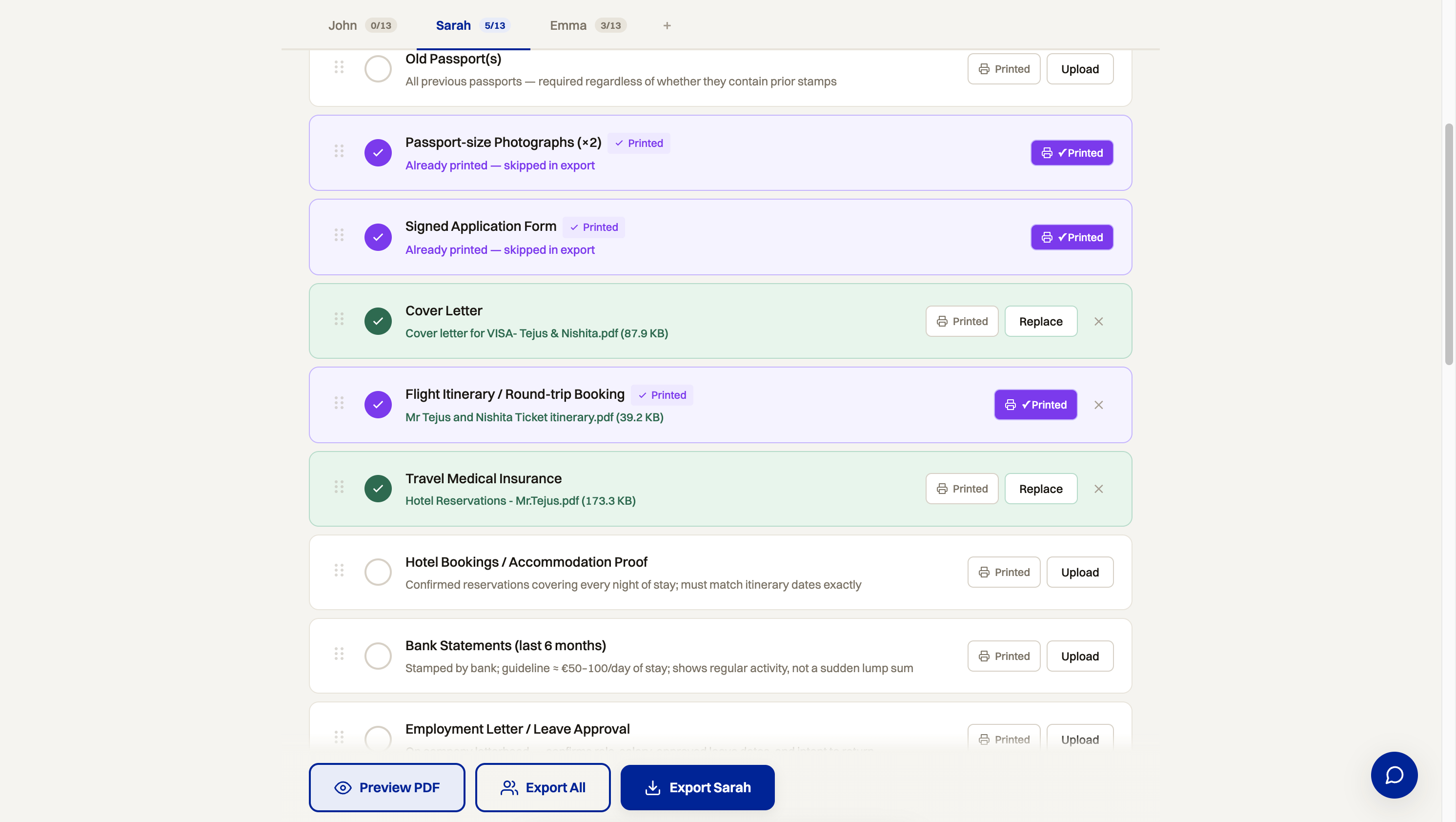This screenshot has width=1456, height=822.
Task: Click Export All button
Action: 543,787
